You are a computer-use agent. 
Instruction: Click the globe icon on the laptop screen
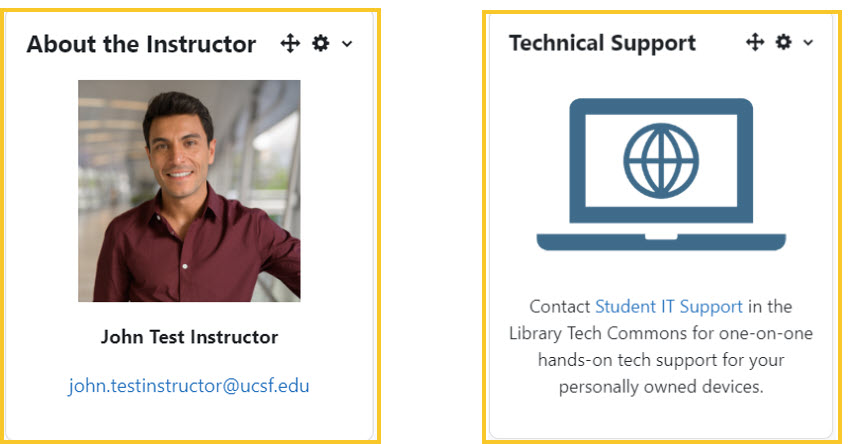pos(661,161)
